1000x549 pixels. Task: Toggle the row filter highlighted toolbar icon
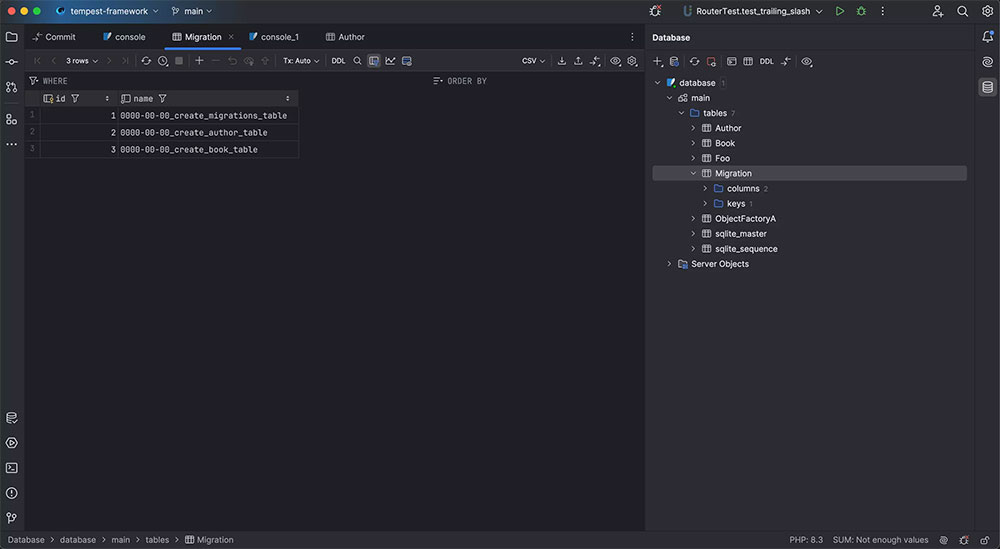[374, 61]
